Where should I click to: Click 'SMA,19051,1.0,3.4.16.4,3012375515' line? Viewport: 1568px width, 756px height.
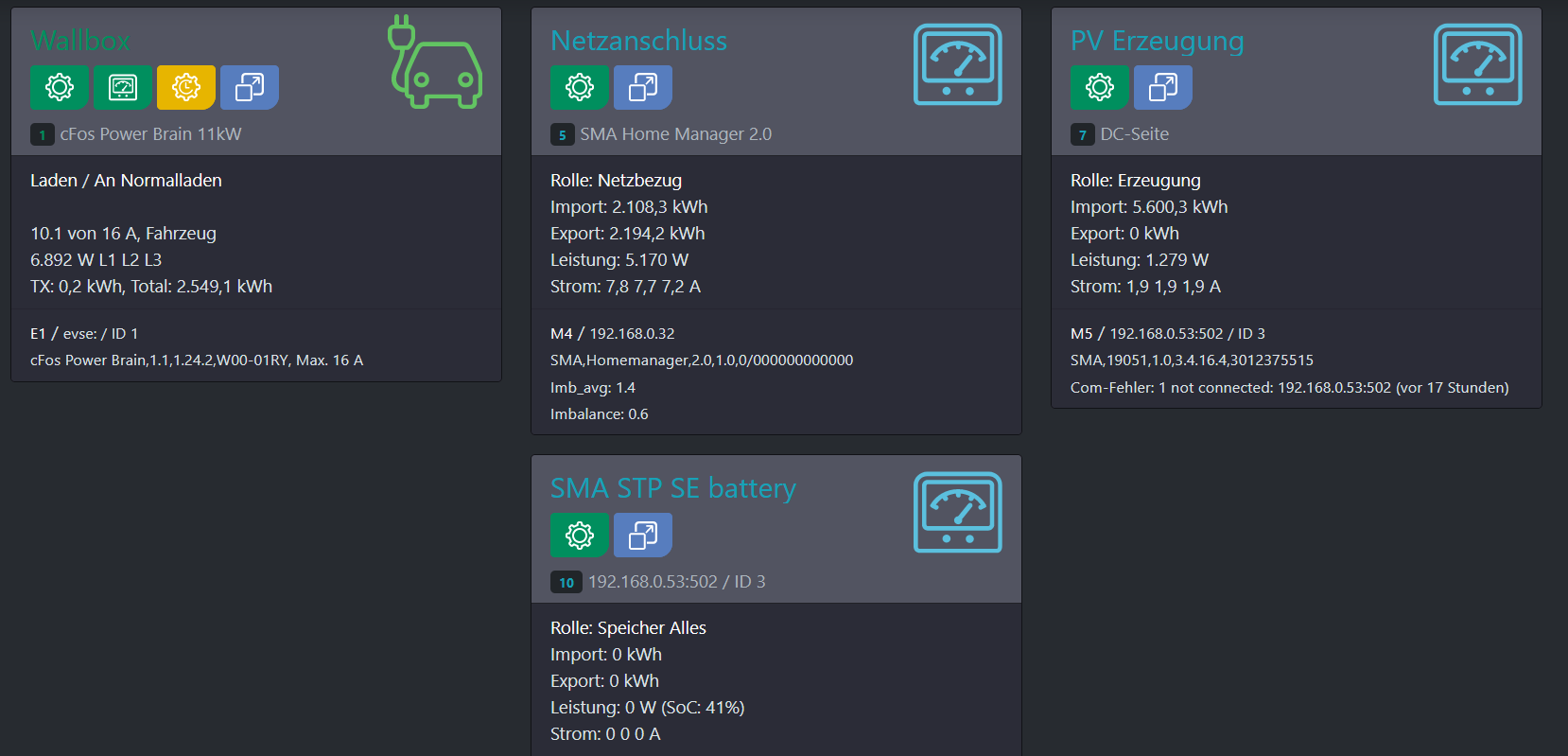pos(1192,360)
